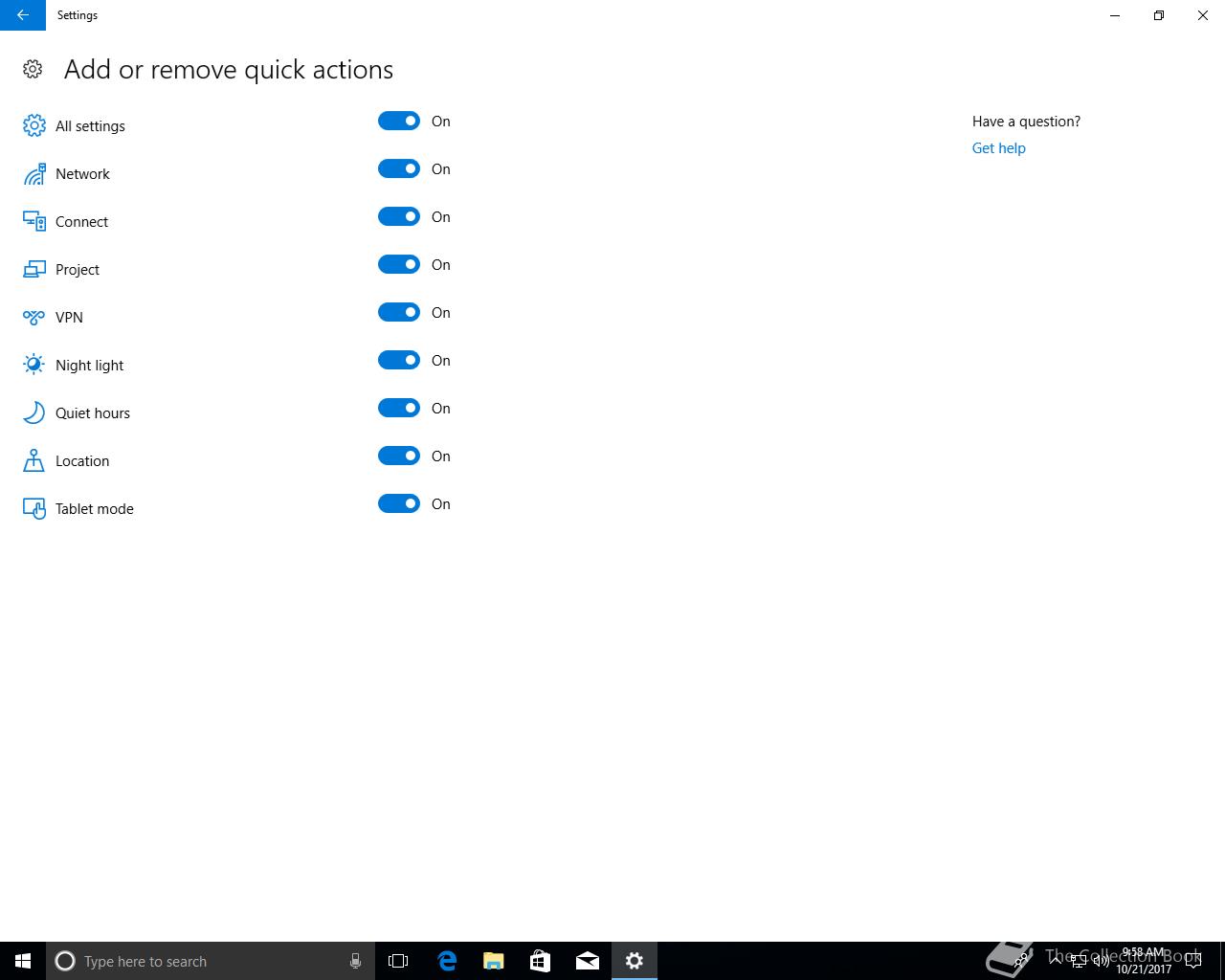The height and width of the screenshot is (980, 1225).
Task: Click the "Tablet mode" label text
Action: pos(95,509)
